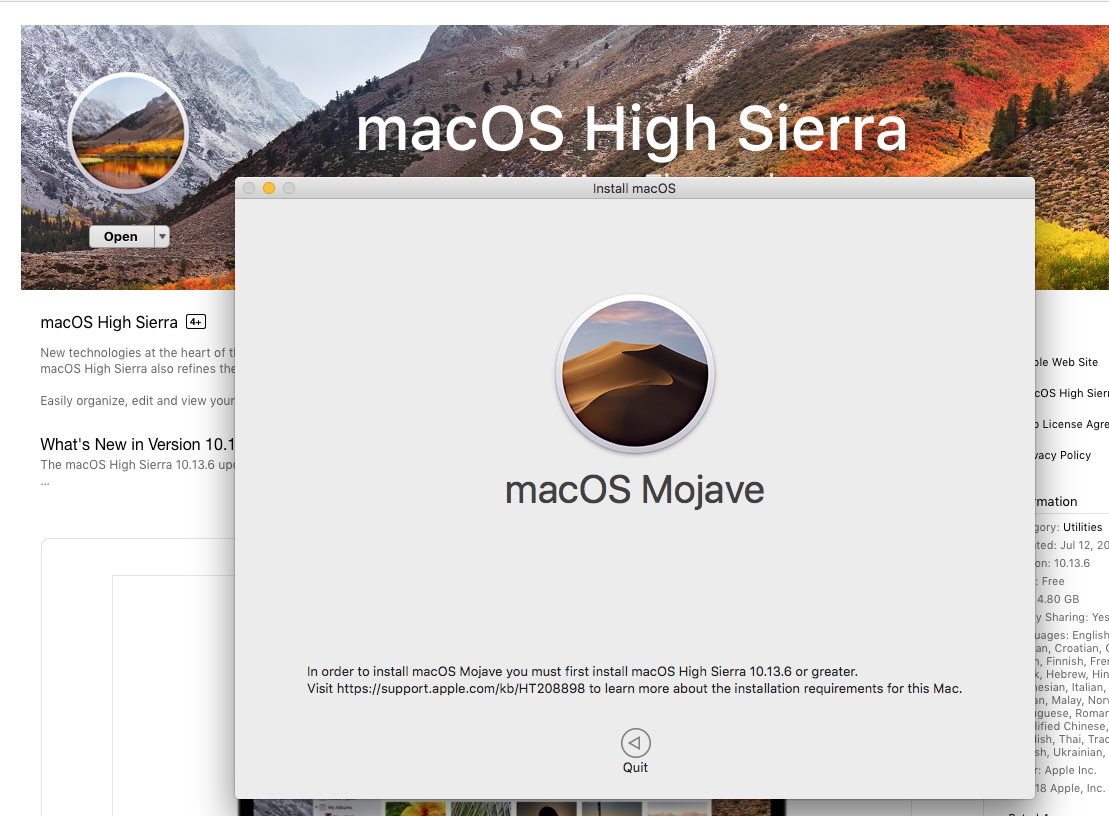Image resolution: width=1109 pixels, height=816 pixels.
Task: Click the Apple Inc. seller line
Action: click(x=1067, y=770)
